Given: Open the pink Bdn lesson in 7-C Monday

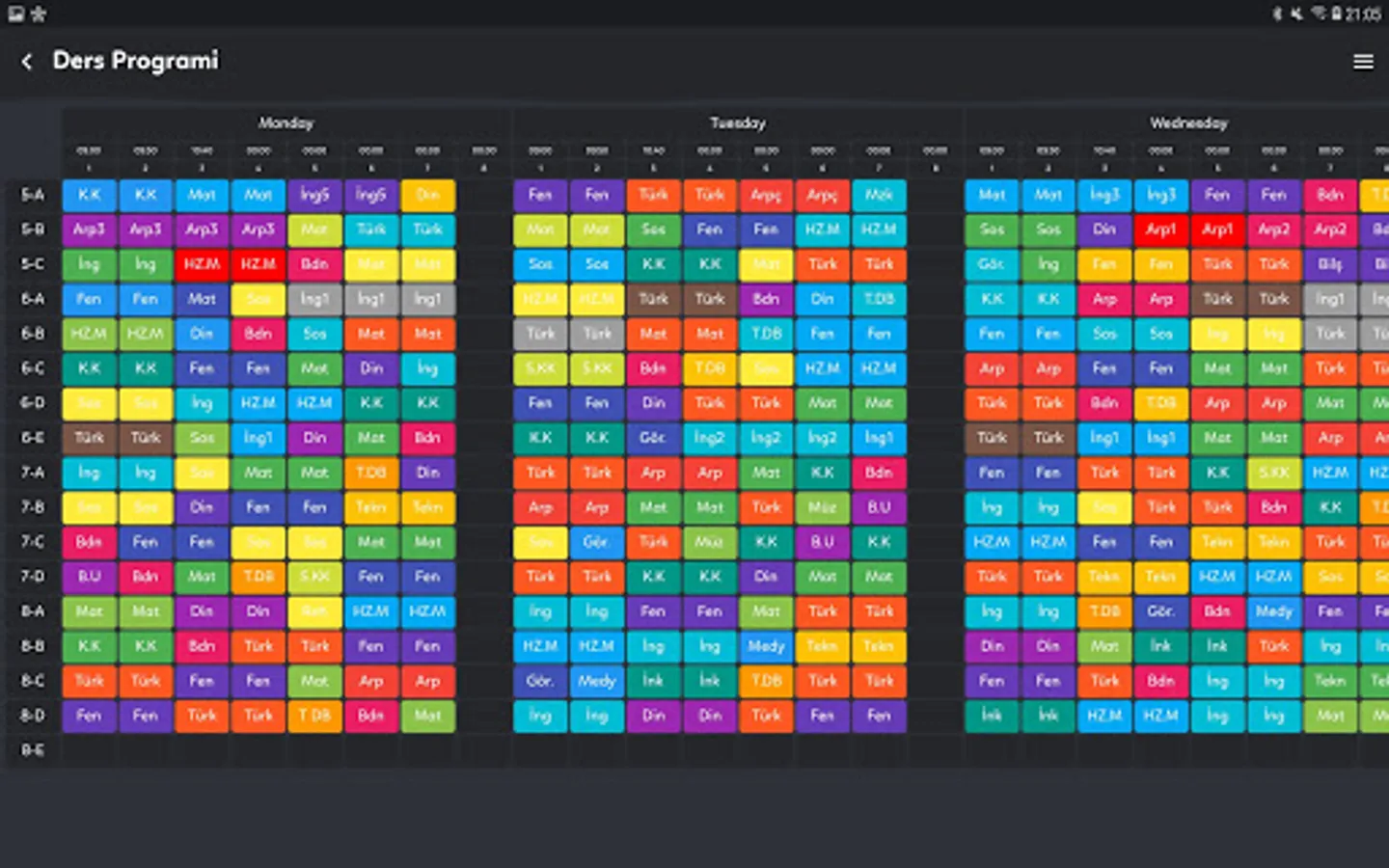Looking at the screenshot, I should (89, 542).
